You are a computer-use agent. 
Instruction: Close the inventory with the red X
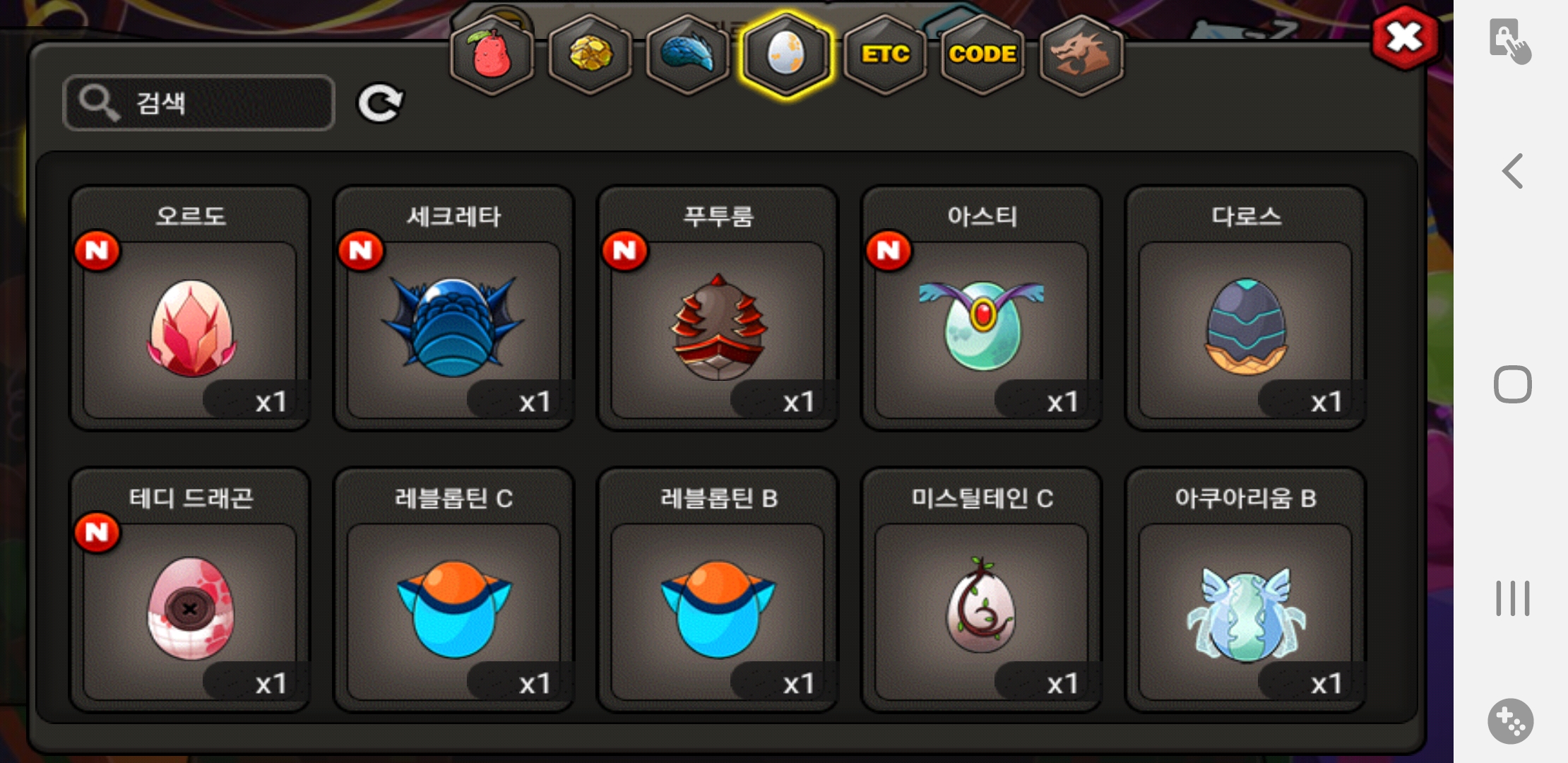(x=1405, y=37)
